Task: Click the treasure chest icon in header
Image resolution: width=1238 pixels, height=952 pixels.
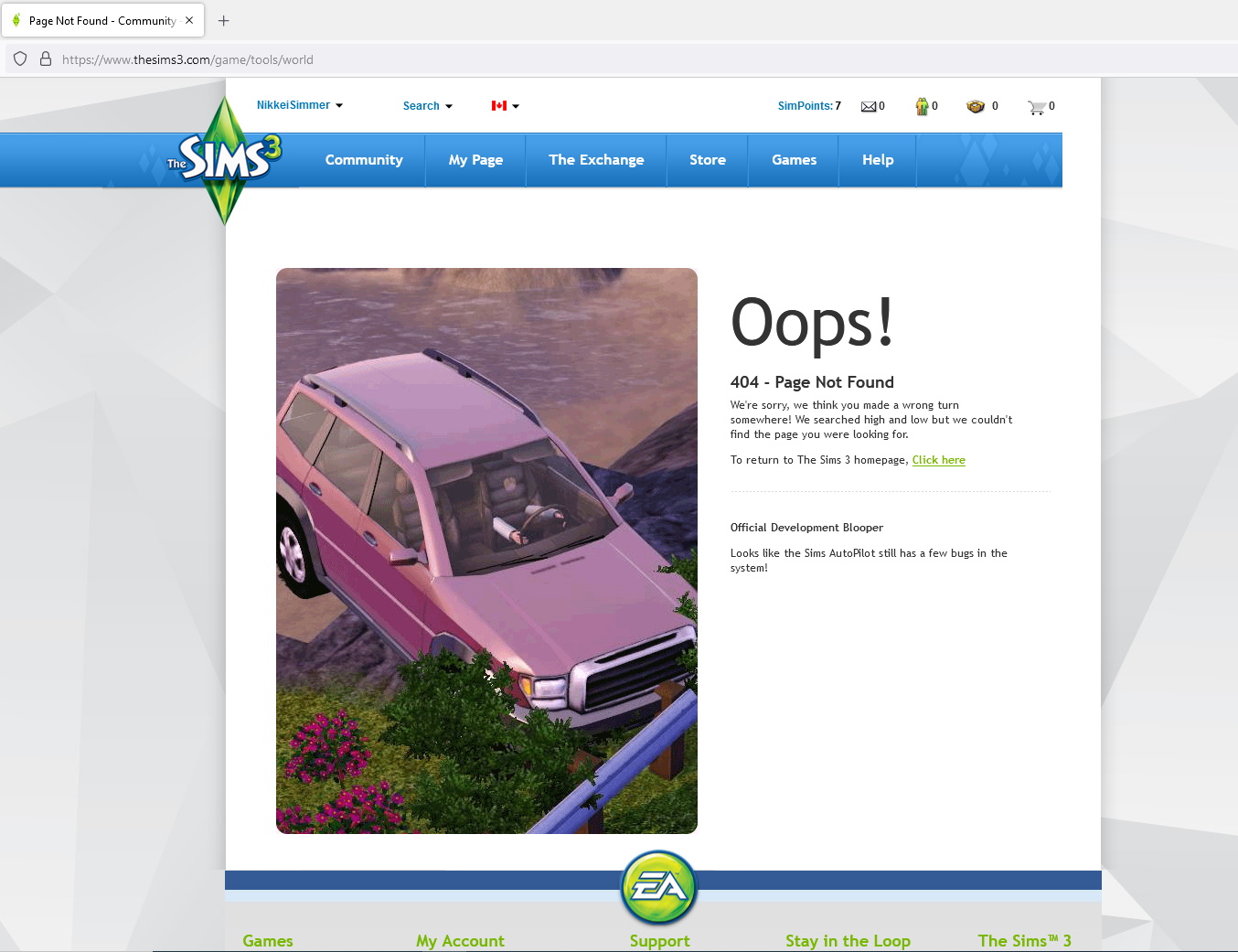Action: pos(976,106)
